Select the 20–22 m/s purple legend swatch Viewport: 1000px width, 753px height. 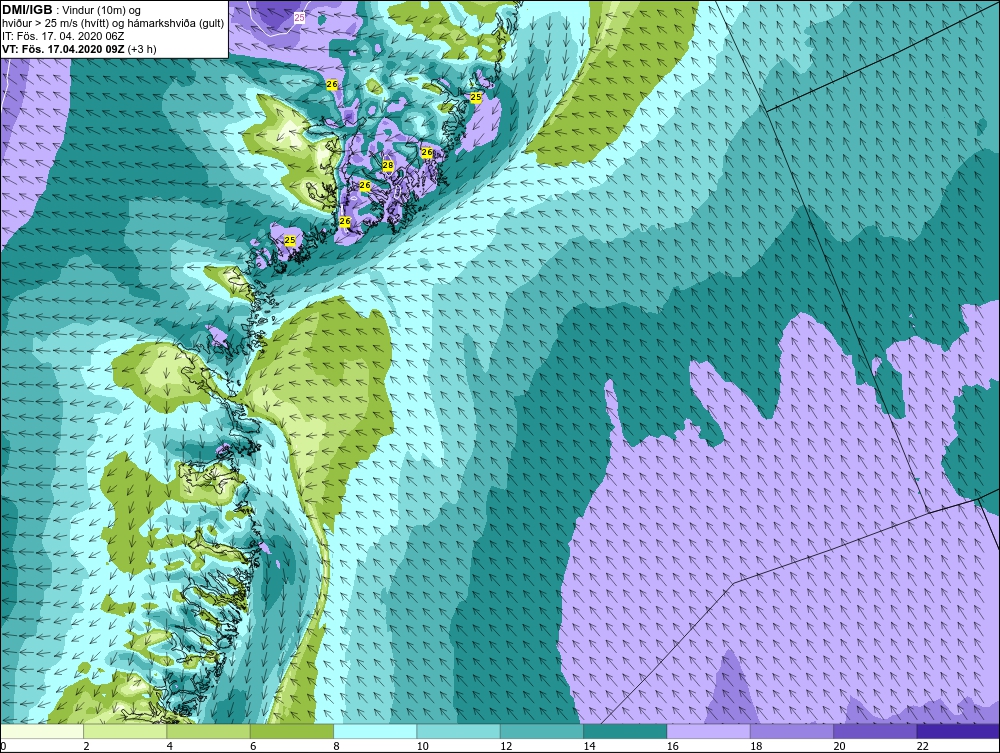tap(875, 731)
